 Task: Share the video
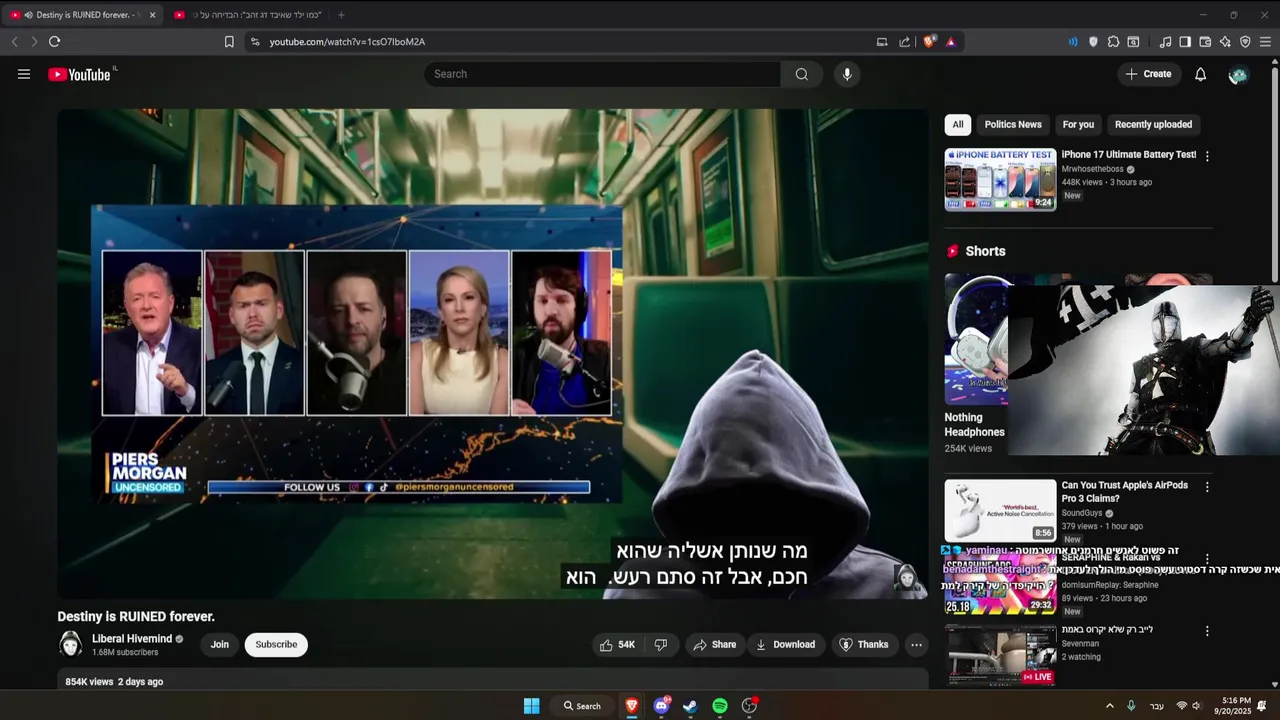click(714, 645)
